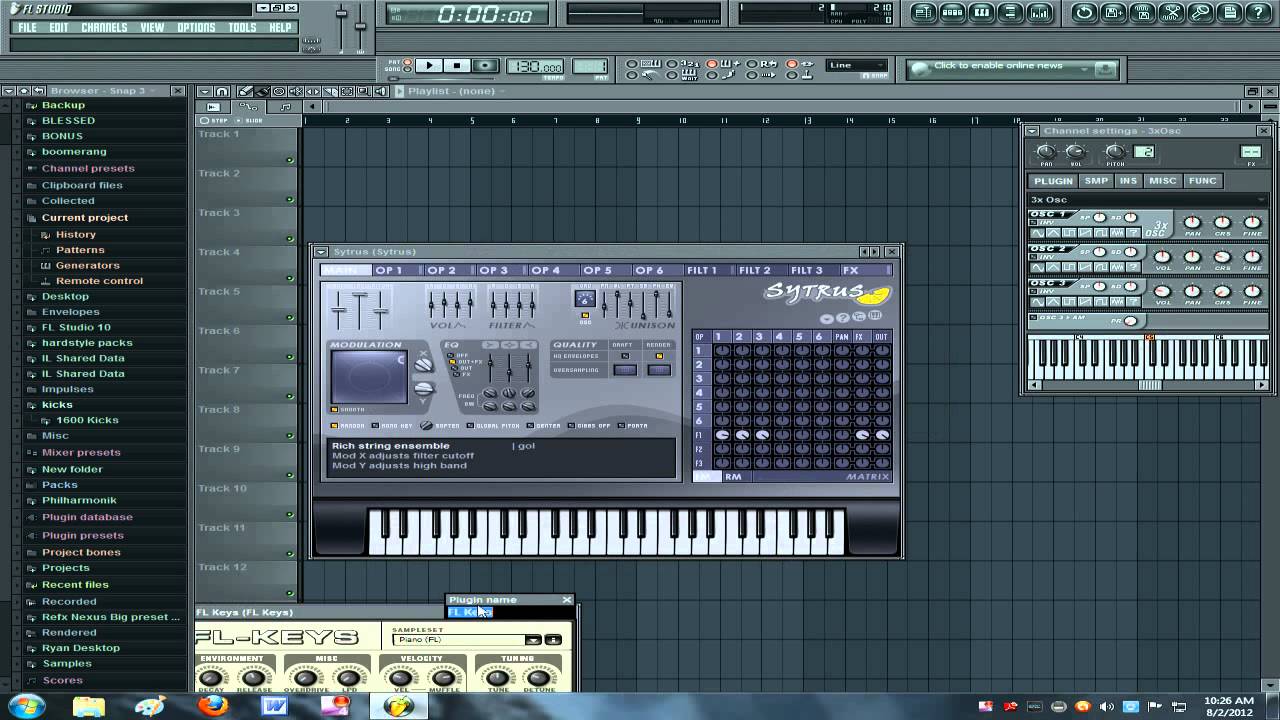Click the playlist snap magnet icon

[222, 91]
